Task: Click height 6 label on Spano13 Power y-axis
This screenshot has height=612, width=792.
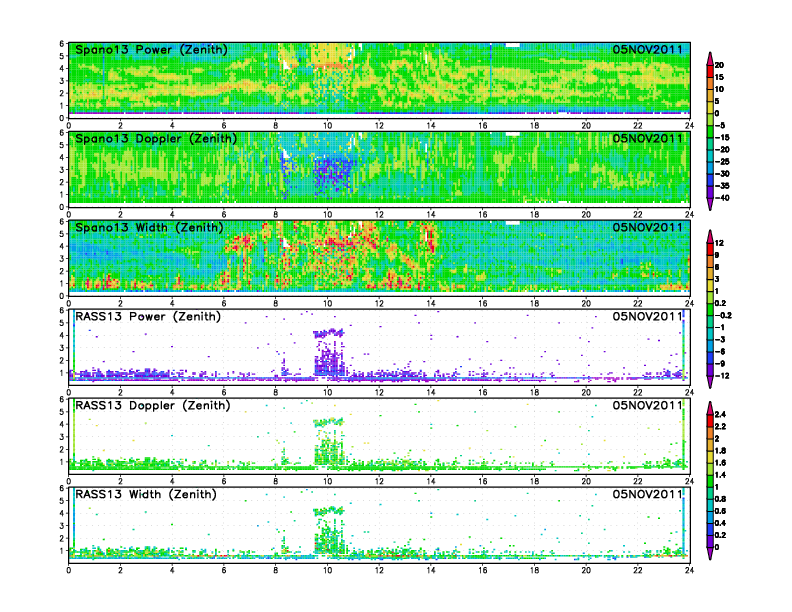Action: pos(62,44)
